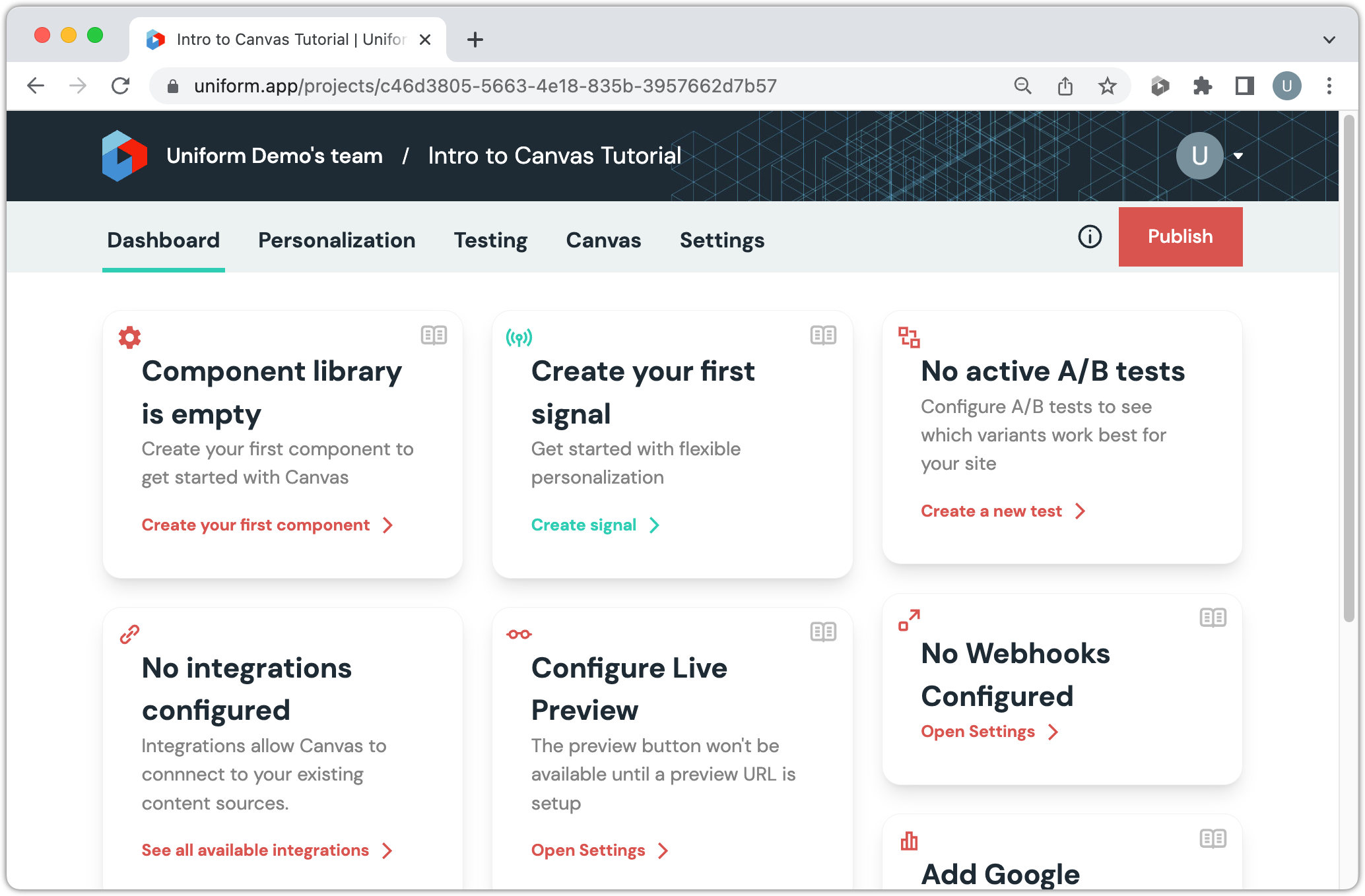The height and width of the screenshot is (896, 1365).
Task: Click the Uniform logo in header
Action: [124, 156]
